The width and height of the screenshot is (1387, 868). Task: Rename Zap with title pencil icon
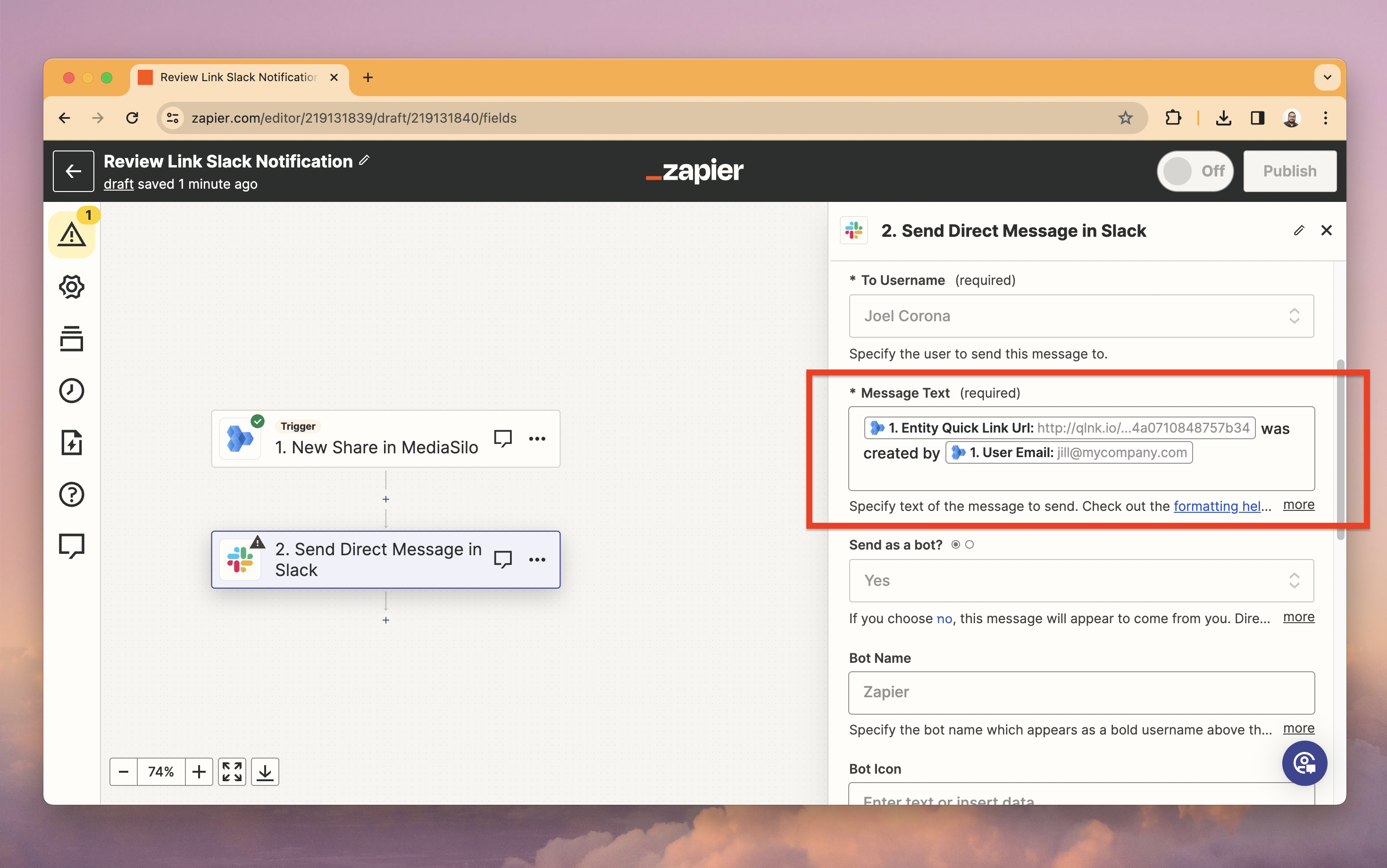click(x=365, y=161)
